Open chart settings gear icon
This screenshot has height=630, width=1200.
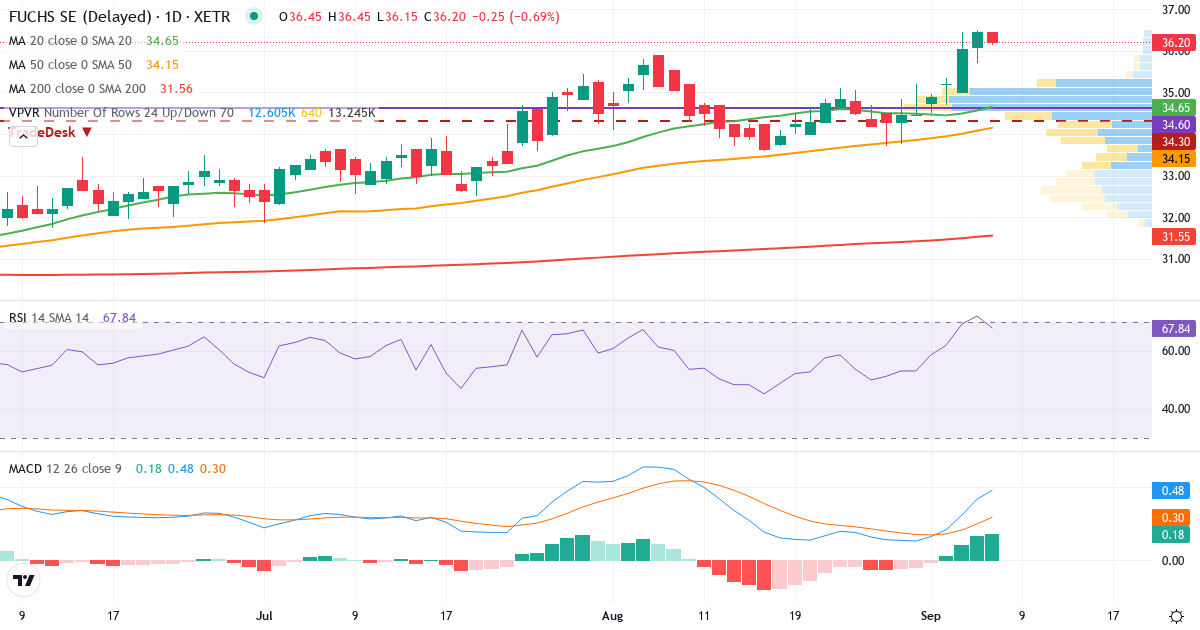point(1176,615)
